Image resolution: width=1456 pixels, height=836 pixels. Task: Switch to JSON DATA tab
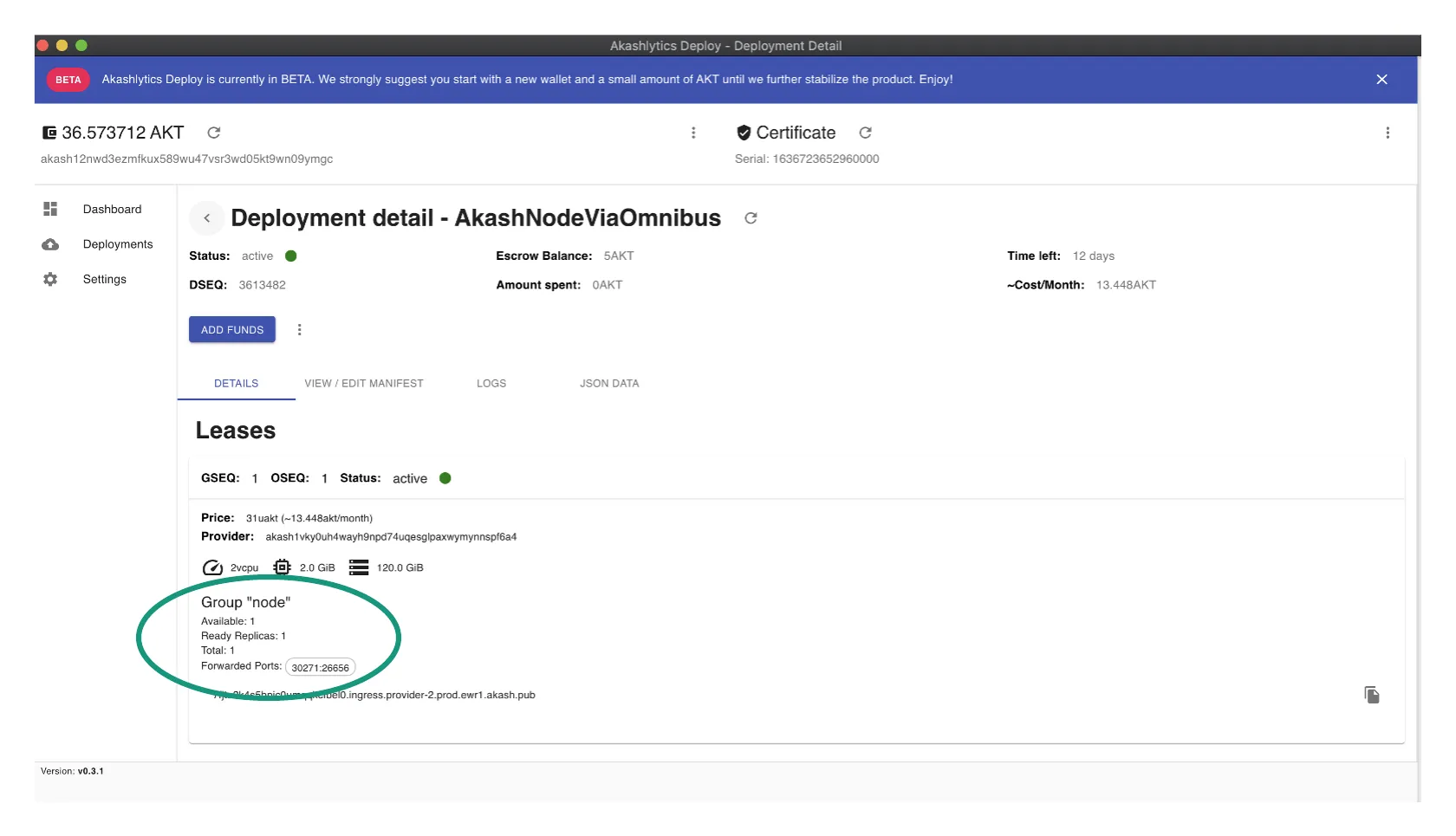pos(609,384)
